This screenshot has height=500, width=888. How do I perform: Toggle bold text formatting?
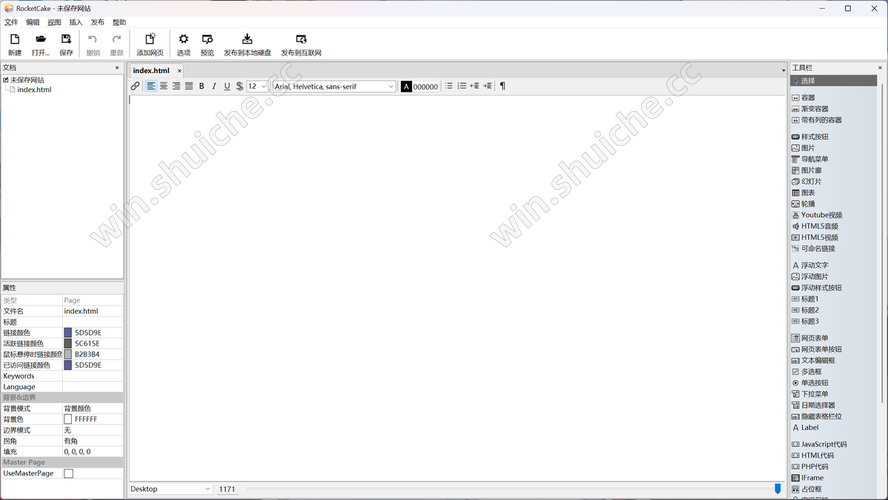point(201,87)
